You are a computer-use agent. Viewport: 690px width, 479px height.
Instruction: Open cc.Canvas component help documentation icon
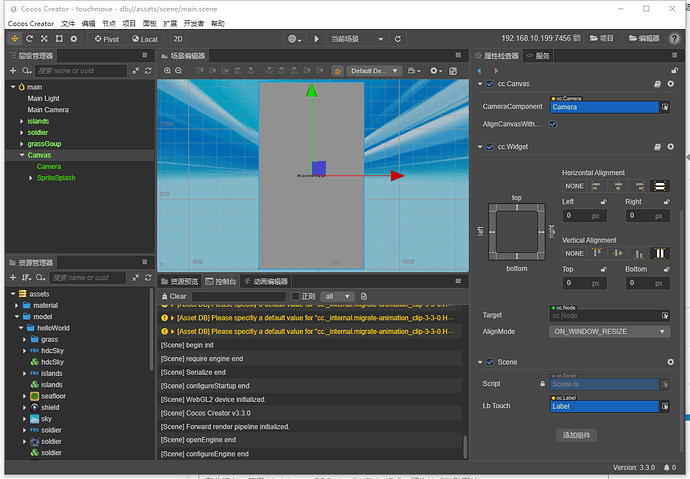click(657, 86)
